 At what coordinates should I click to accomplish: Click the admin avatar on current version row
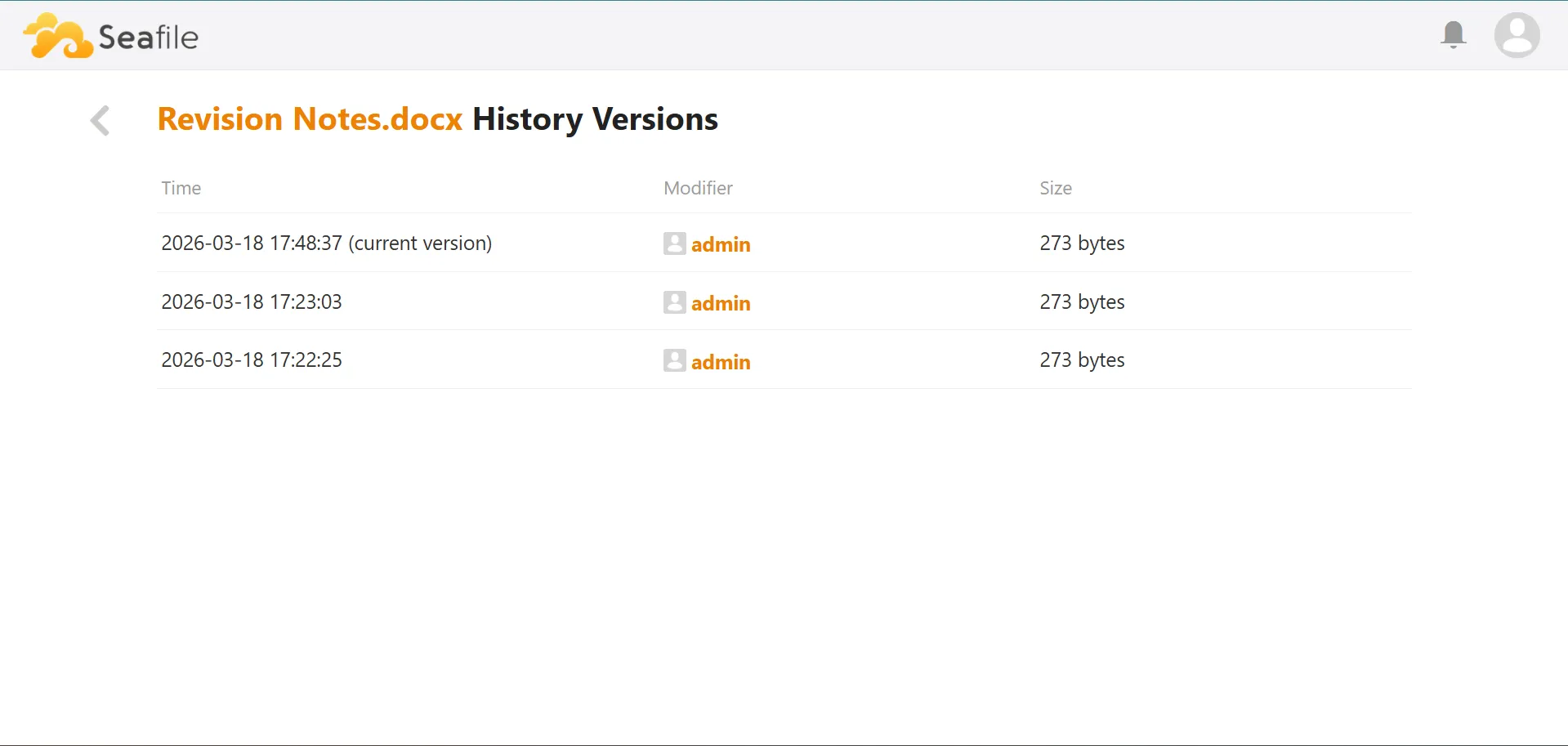point(673,243)
